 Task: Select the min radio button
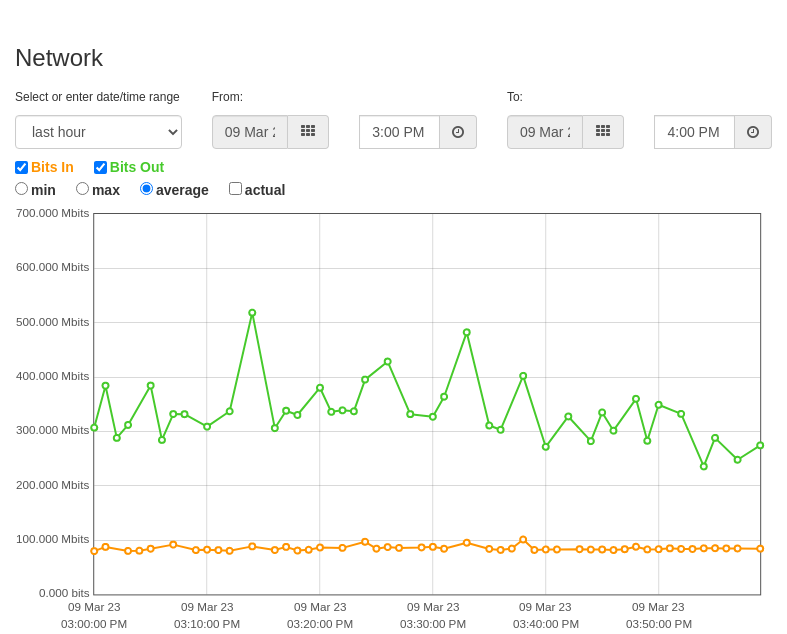(x=21, y=189)
